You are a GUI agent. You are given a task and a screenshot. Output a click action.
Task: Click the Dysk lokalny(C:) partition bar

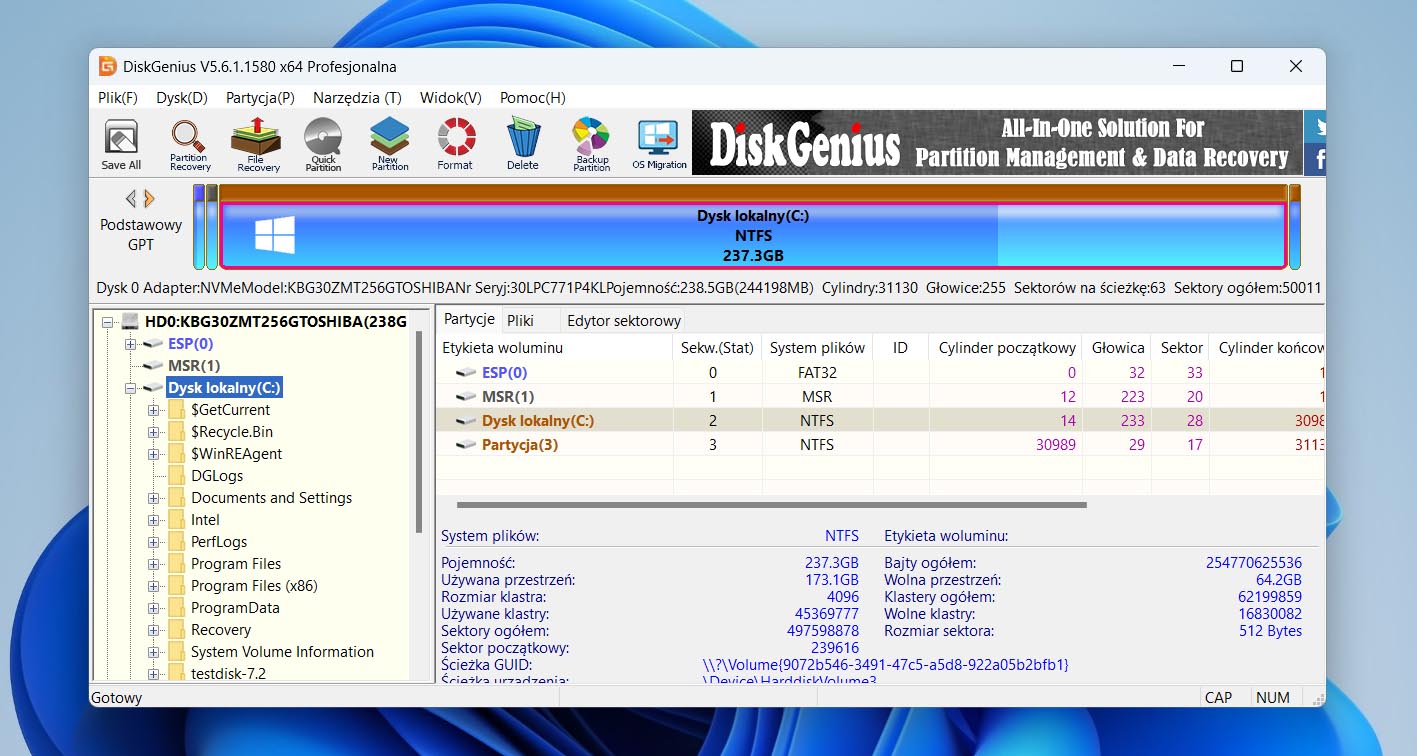click(x=753, y=235)
